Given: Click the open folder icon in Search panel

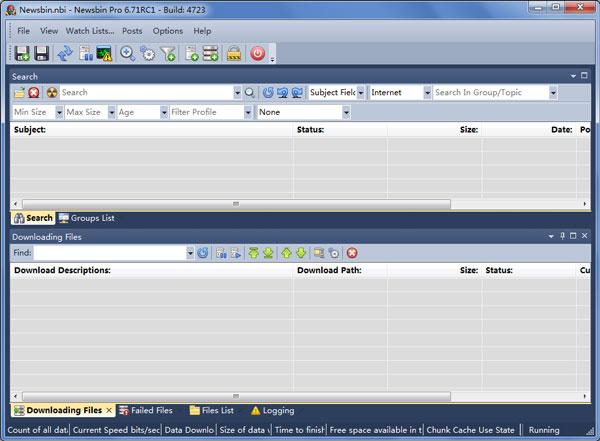Looking at the screenshot, I should tap(19, 93).
